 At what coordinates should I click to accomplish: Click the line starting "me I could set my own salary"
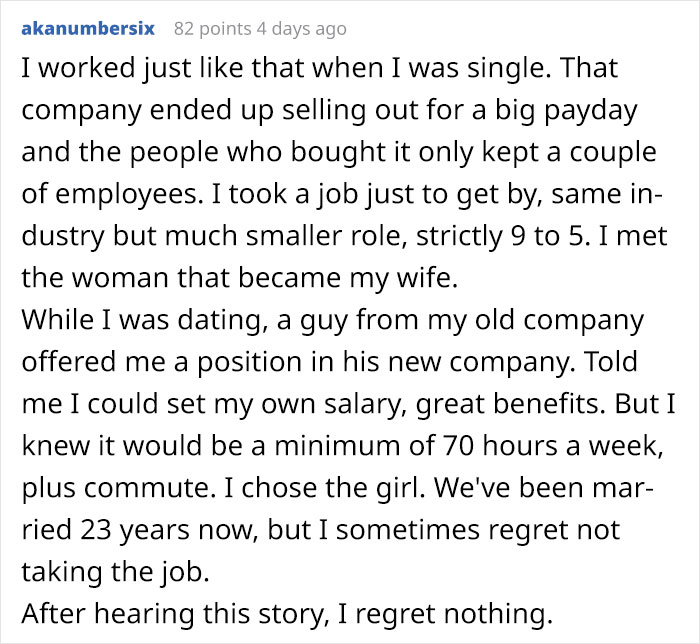coord(338,407)
